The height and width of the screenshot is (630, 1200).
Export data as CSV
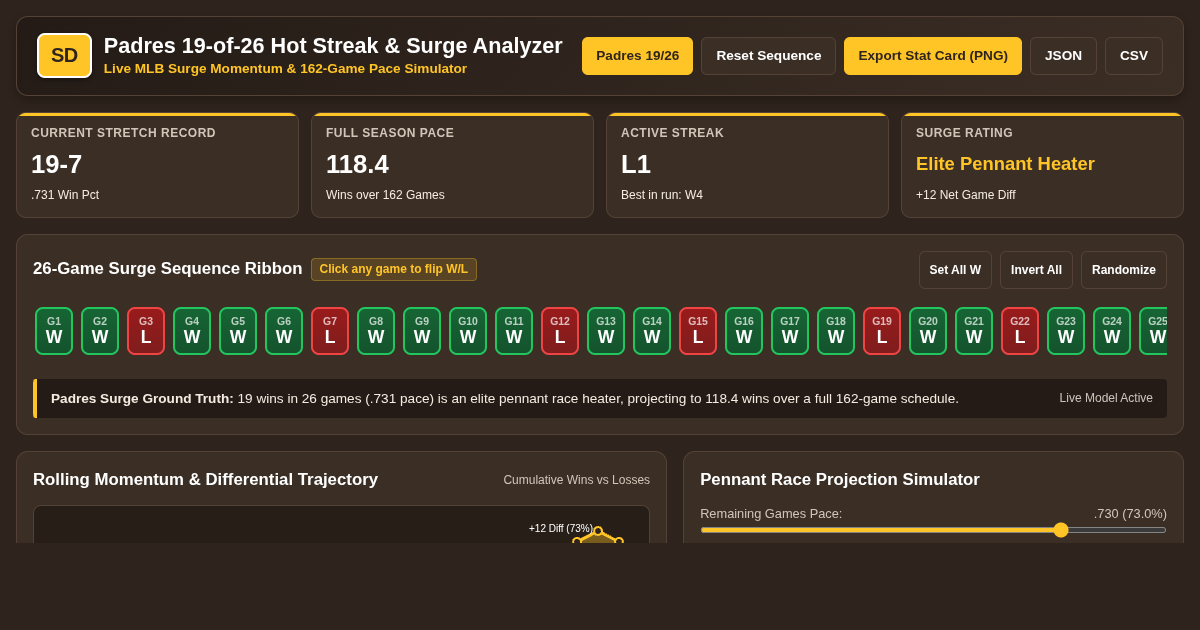(1134, 56)
